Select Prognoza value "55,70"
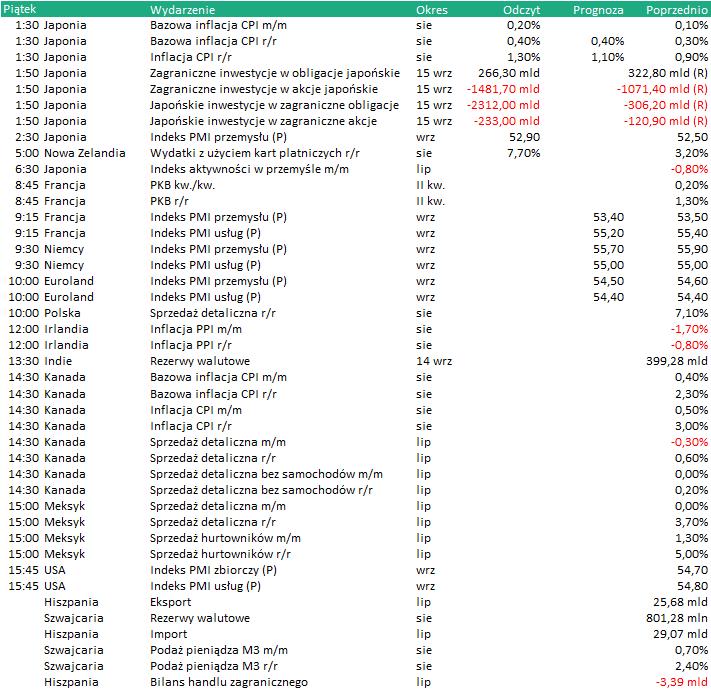The width and height of the screenshot is (711, 690). pos(609,249)
